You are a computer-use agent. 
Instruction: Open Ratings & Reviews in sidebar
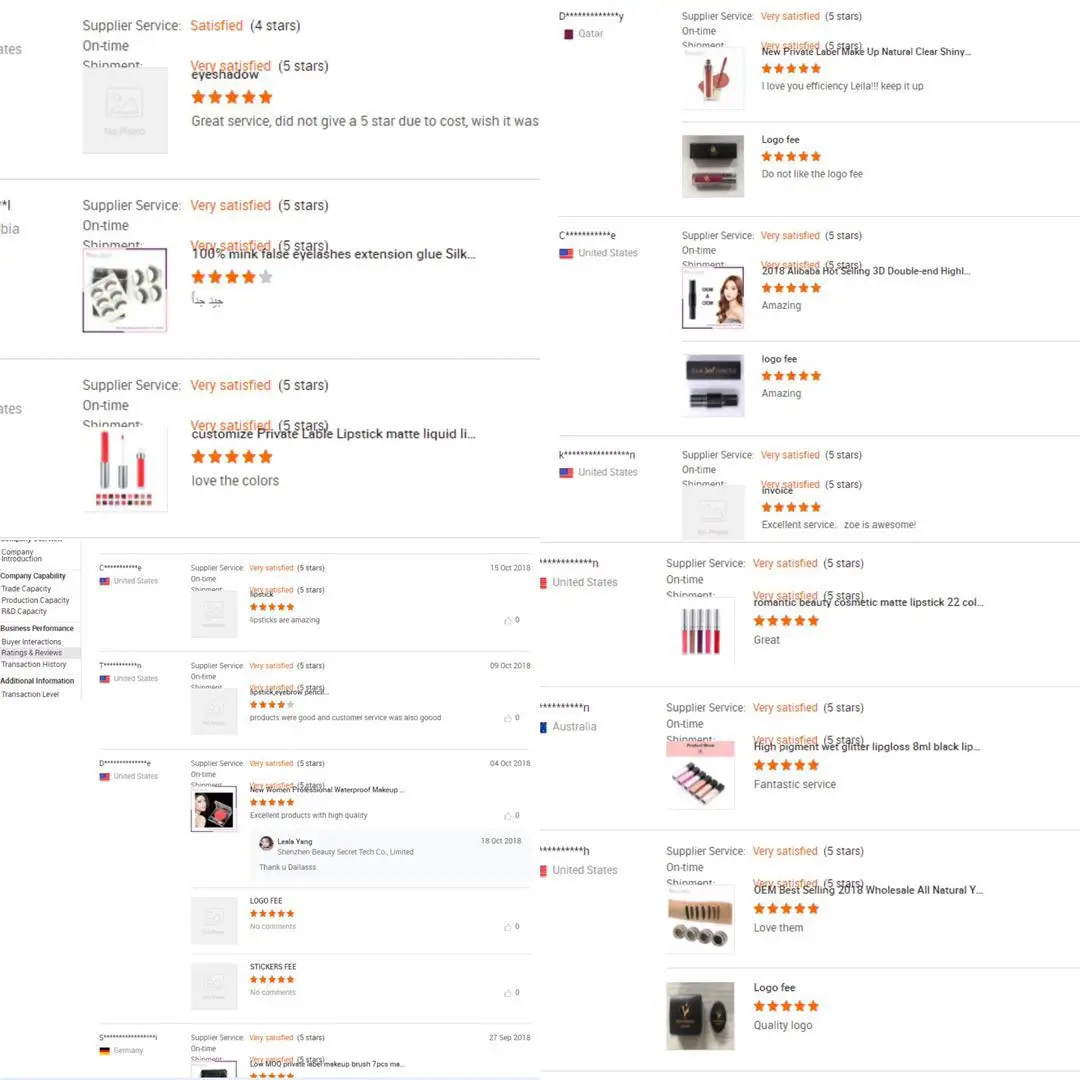(32, 653)
